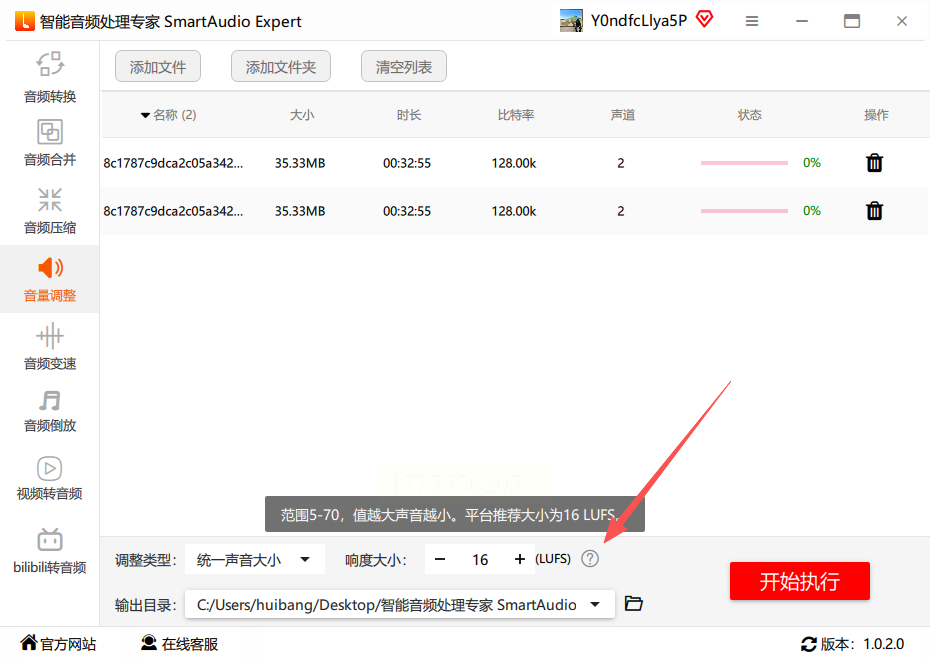
Task: Click the first file's progress bar
Action: click(x=744, y=162)
